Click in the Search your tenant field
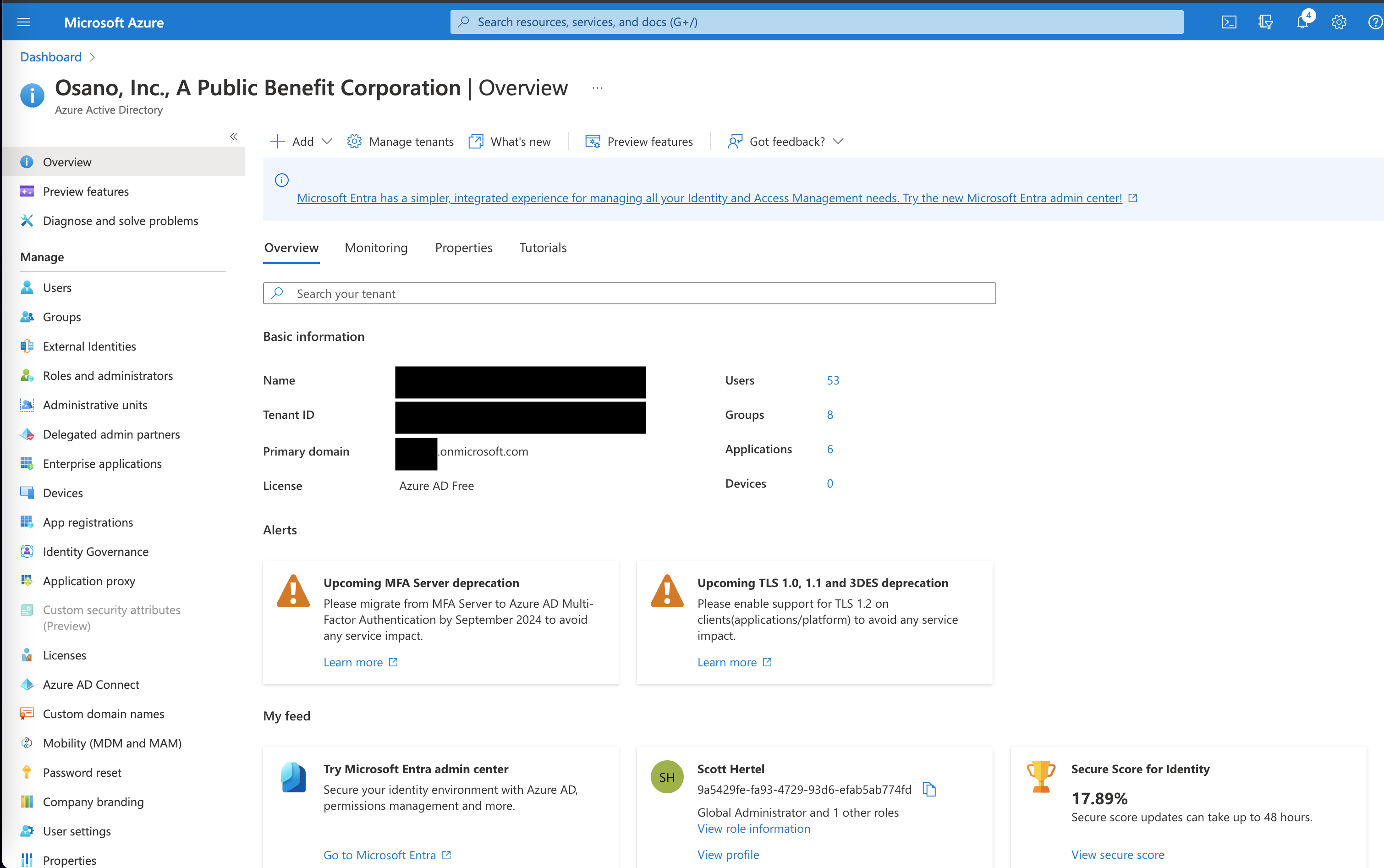The image size is (1384, 868). (x=629, y=293)
